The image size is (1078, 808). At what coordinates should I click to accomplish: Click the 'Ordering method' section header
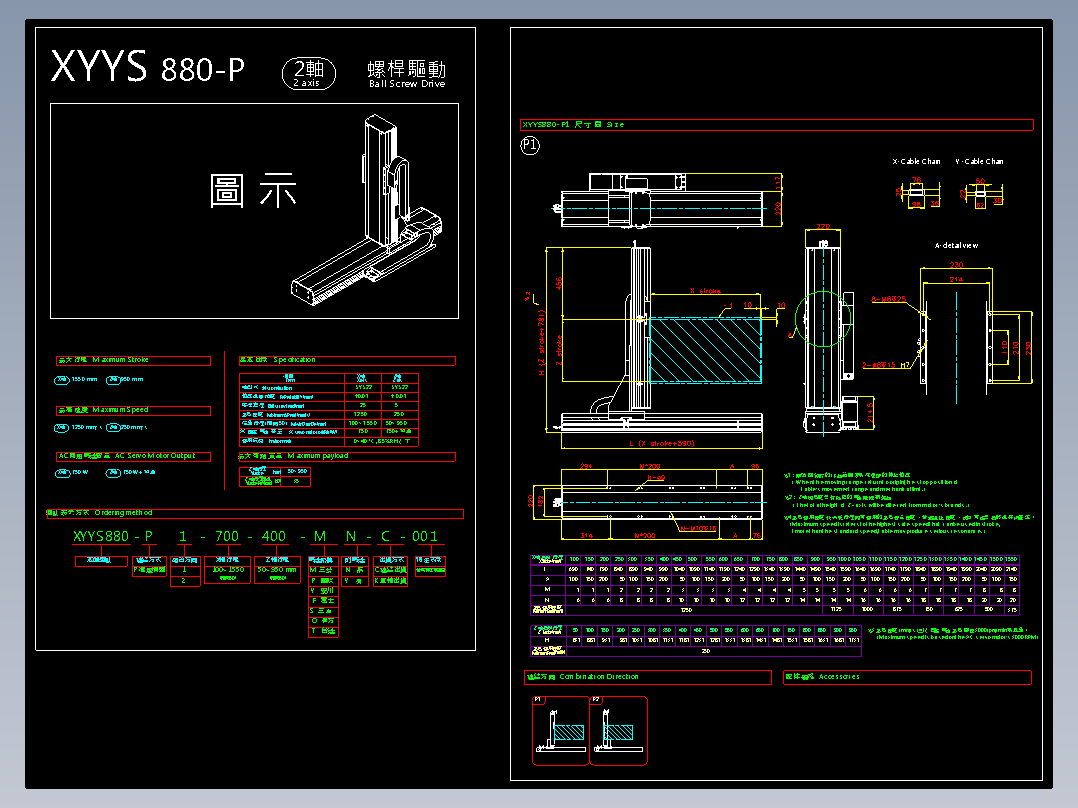point(255,514)
